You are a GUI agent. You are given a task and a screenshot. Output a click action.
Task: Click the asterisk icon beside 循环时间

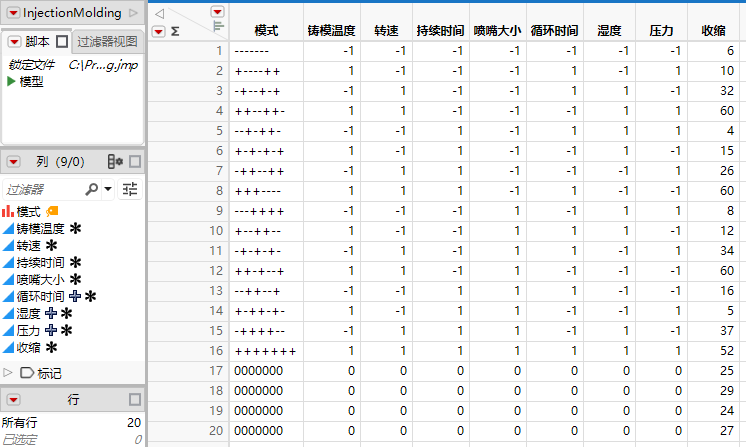90,296
